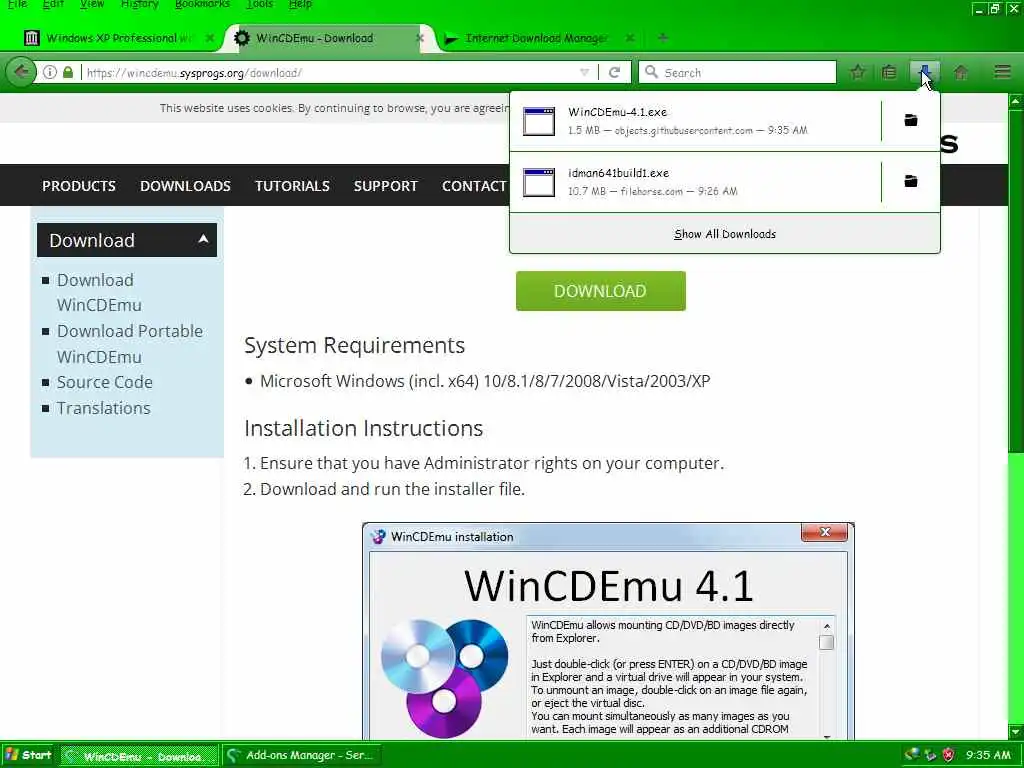Click the green padlock security icon
Screen dimensions: 1024x768
68,72
